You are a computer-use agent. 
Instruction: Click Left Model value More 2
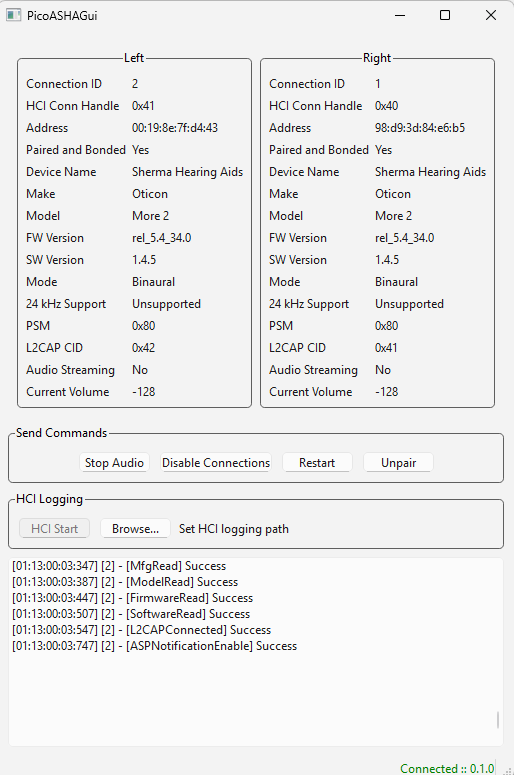[x=151, y=216]
